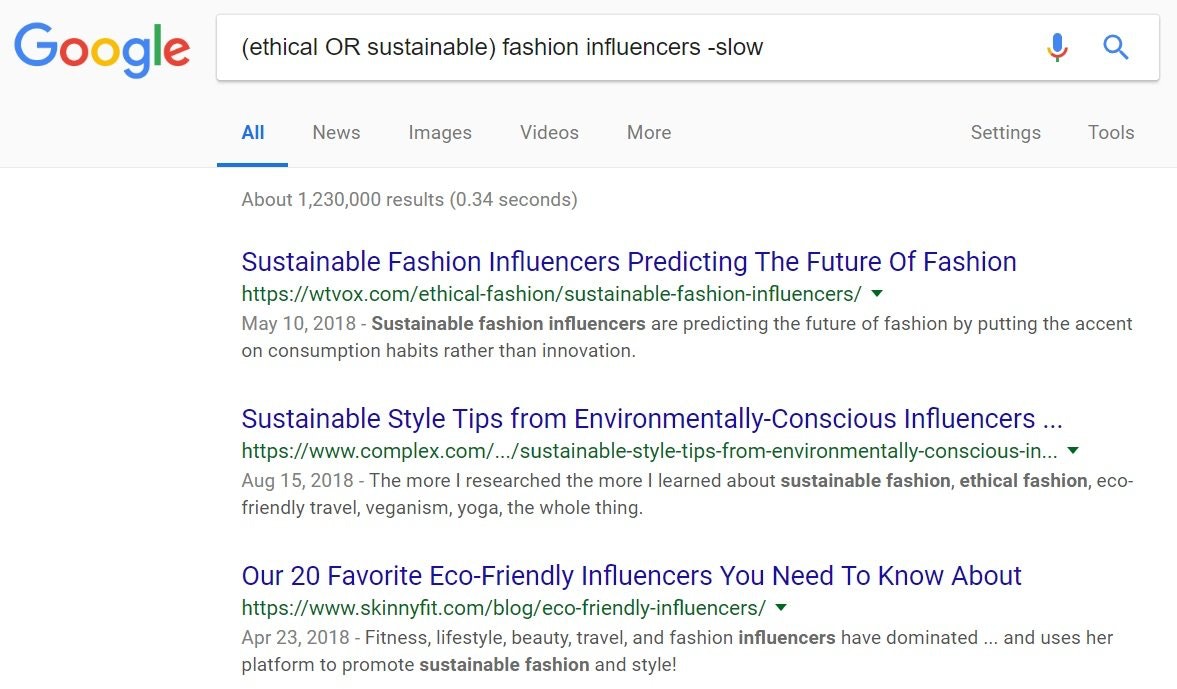
Task: Expand the dropdown arrow beside the skinnyfit.com URL
Action: point(781,608)
